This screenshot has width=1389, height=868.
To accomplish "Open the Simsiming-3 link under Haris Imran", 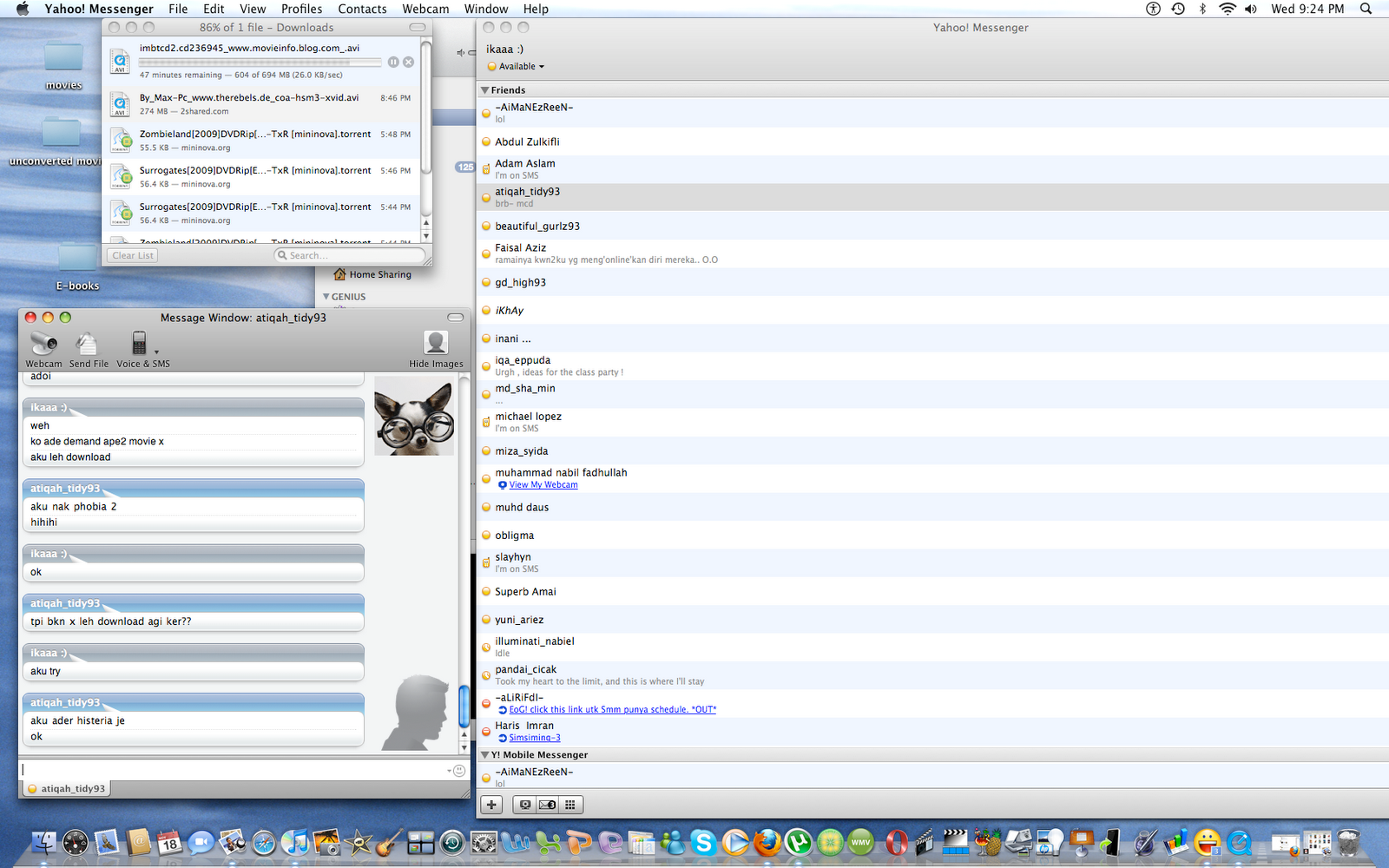I will point(535,738).
